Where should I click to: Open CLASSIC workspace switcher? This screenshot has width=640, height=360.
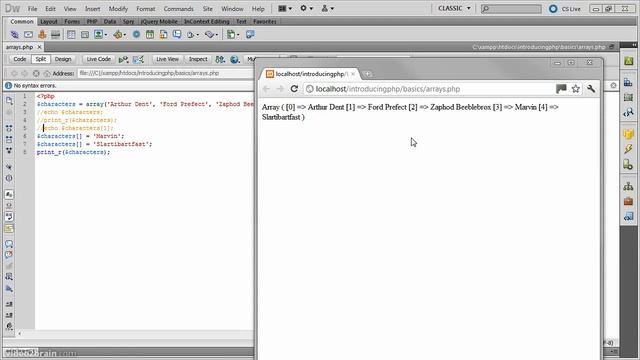pos(454,8)
